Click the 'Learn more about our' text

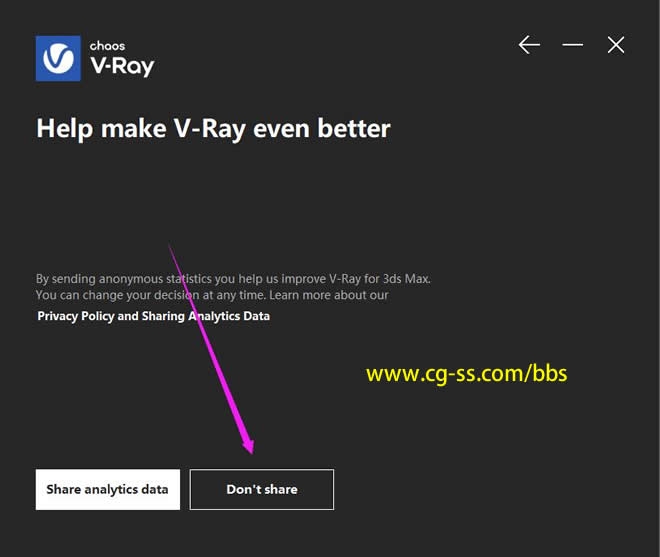point(329,295)
